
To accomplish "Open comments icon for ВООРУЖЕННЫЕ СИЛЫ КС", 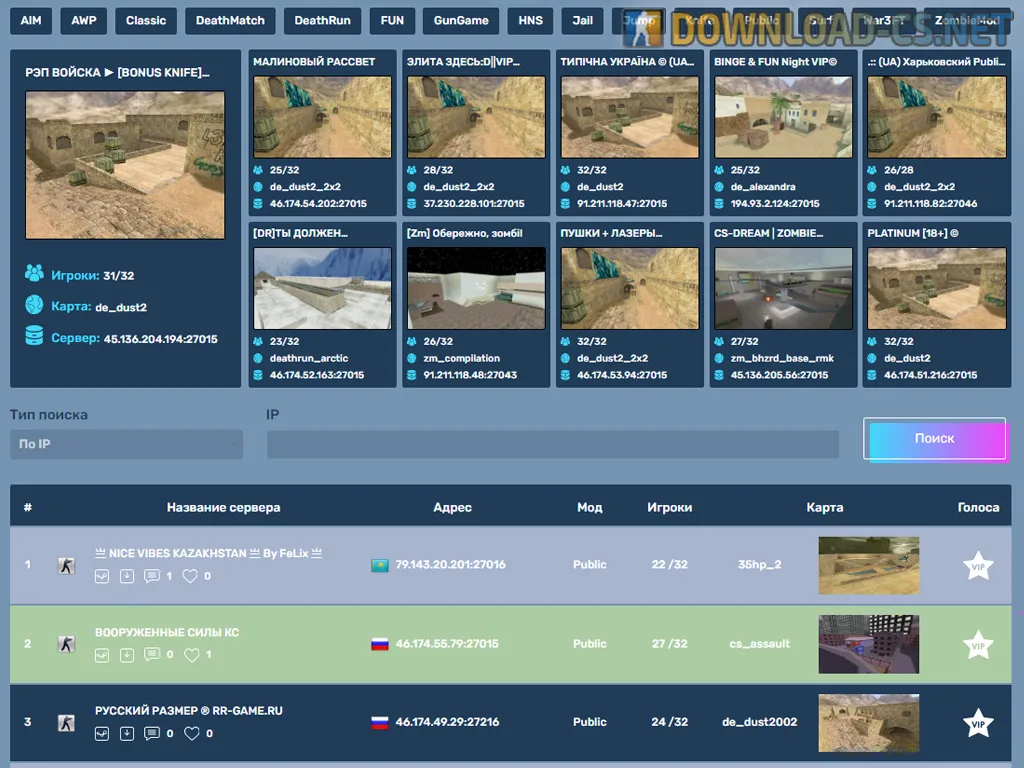I will pyautogui.click(x=152, y=654).
